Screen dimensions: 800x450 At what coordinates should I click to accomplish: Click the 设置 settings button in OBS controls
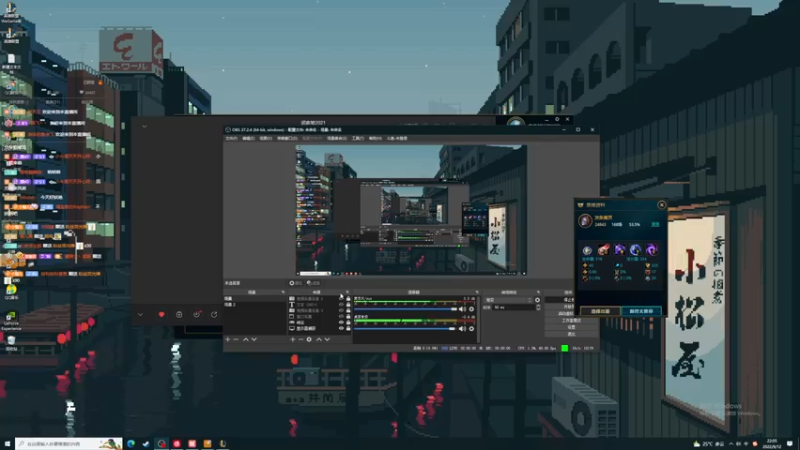571,327
